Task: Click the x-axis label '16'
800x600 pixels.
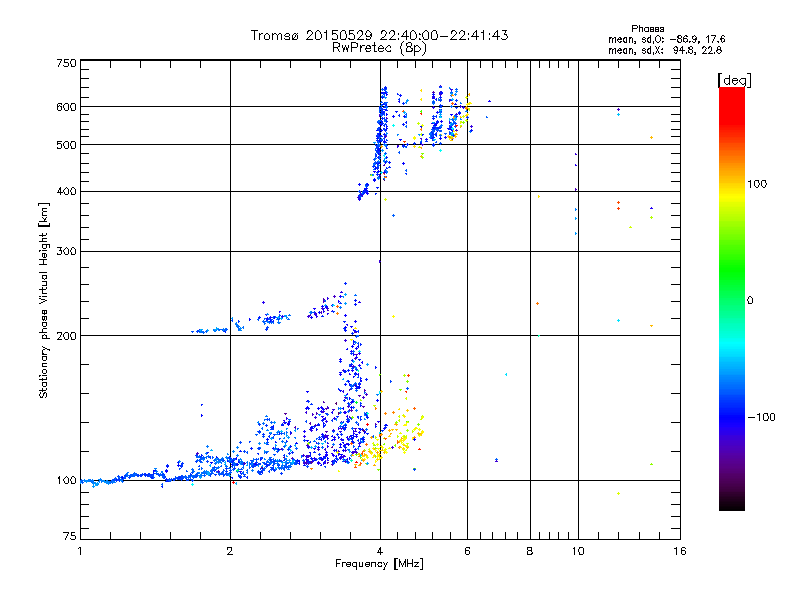Action: (x=680, y=551)
